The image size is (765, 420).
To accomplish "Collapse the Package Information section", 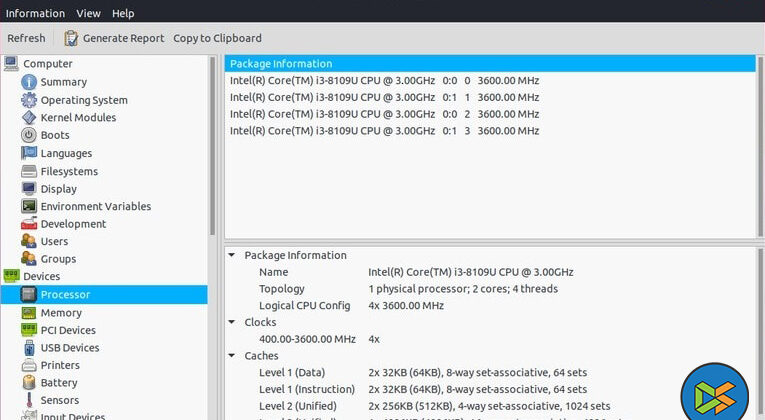I will click(233, 255).
